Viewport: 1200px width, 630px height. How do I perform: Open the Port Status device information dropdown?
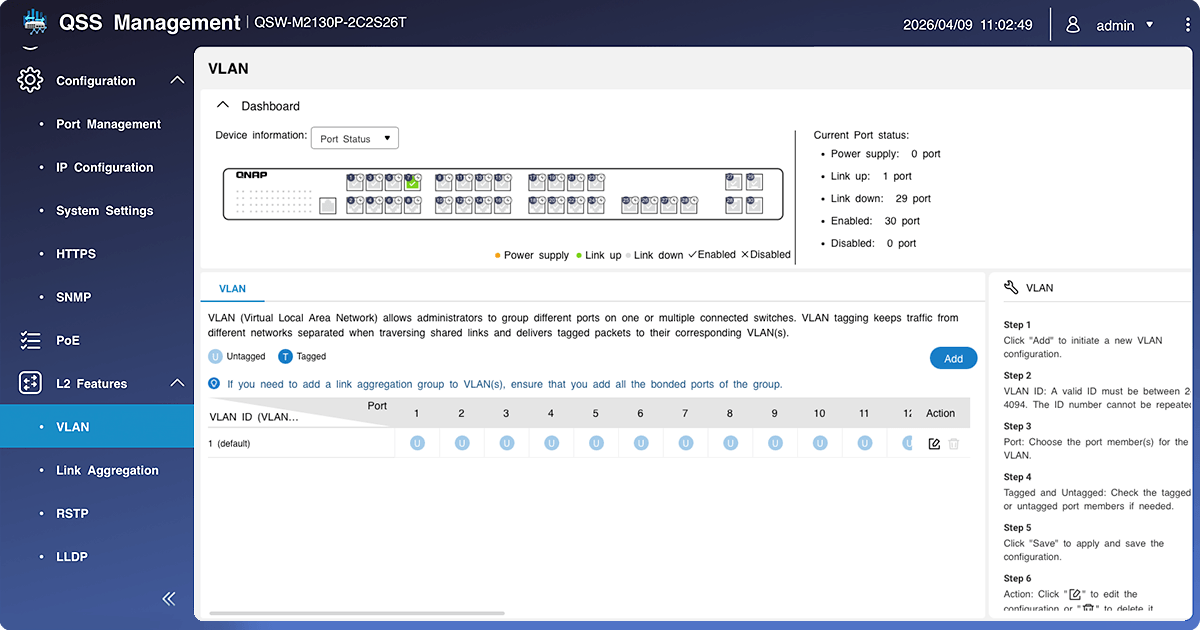point(355,139)
